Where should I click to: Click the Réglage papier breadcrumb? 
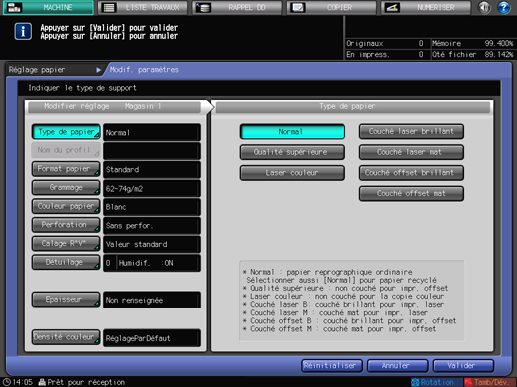(37, 70)
